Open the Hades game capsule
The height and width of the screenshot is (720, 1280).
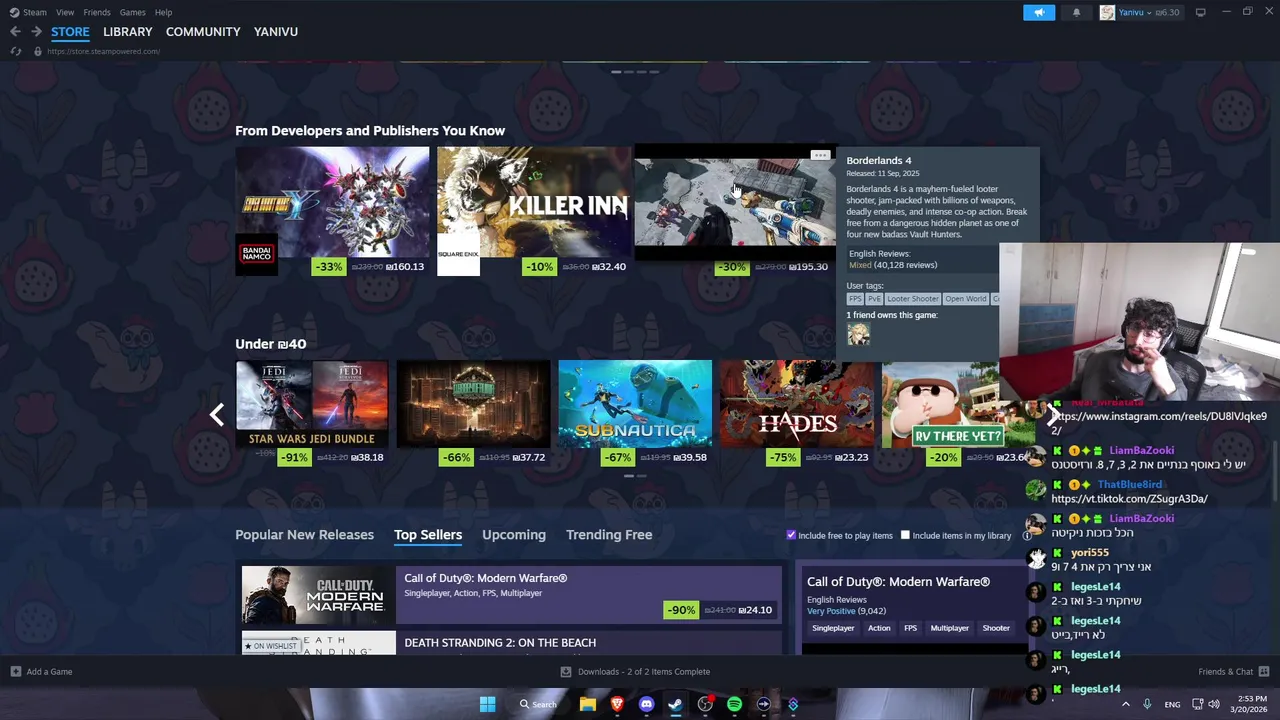[x=797, y=403]
